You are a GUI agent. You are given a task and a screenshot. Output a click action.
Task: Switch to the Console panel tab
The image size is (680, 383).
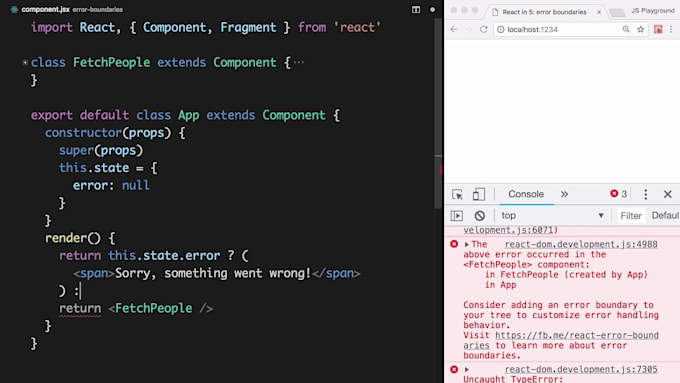[x=526, y=194]
